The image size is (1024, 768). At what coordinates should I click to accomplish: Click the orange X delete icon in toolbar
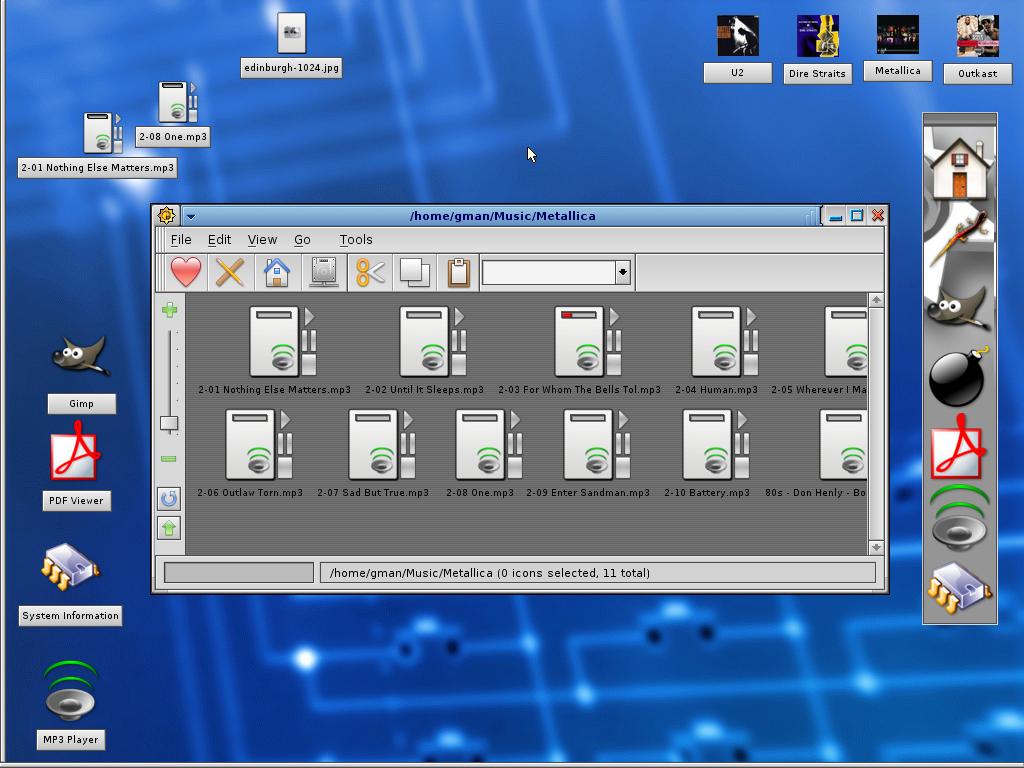(x=230, y=272)
